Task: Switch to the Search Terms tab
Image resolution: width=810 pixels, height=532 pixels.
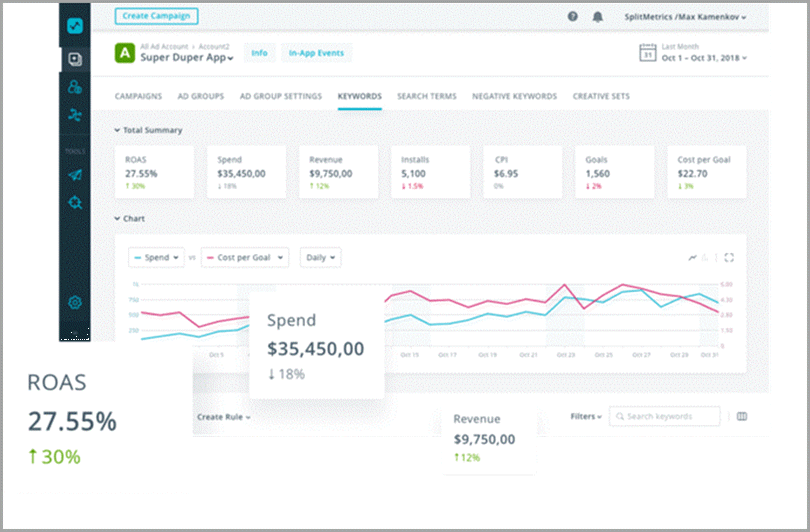Action: pyautogui.click(x=426, y=96)
